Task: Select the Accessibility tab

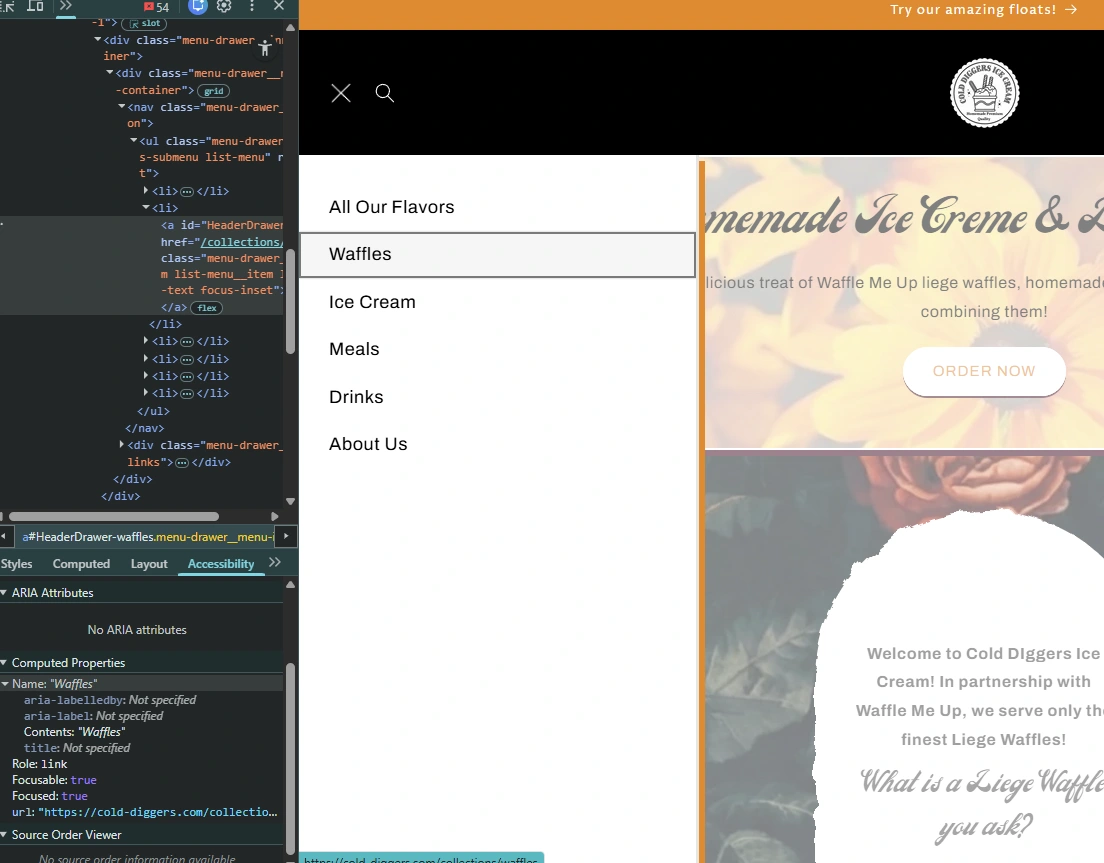Action: 220,564
